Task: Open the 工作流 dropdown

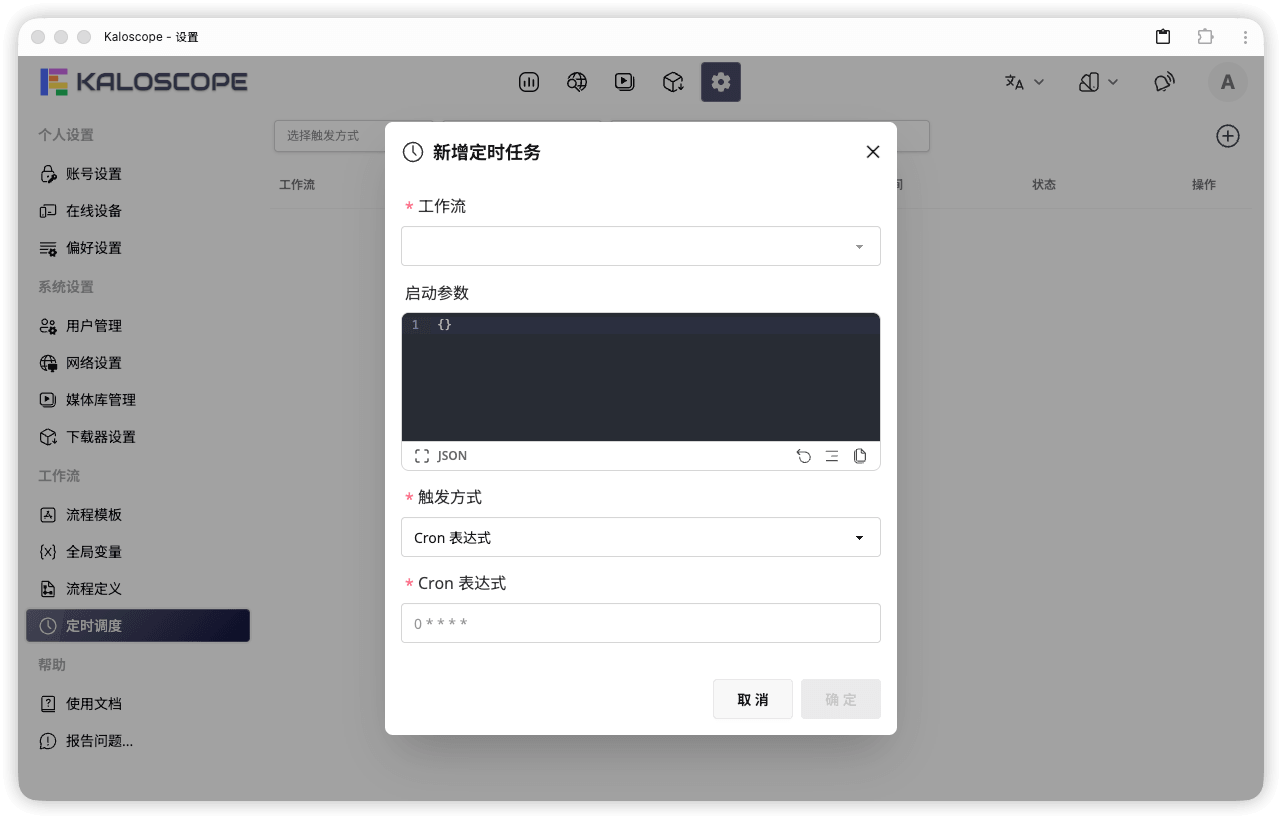Action: click(641, 246)
